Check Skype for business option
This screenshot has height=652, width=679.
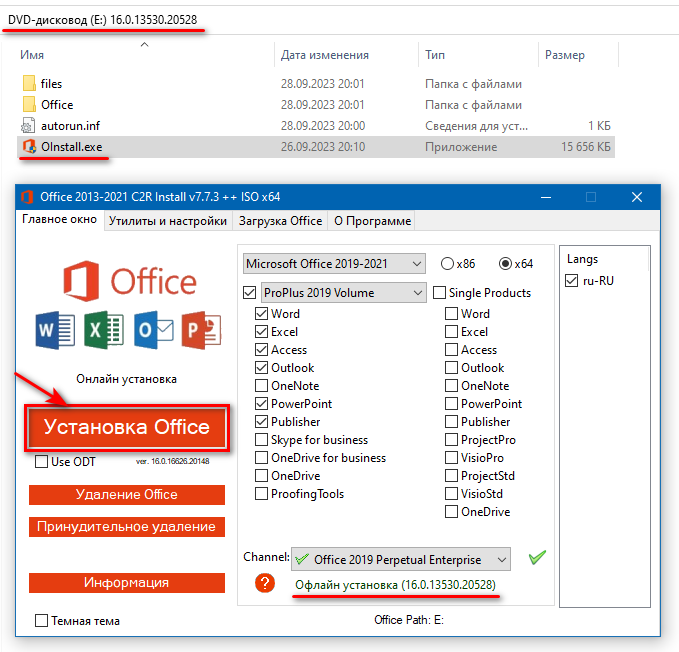point(262,439)
